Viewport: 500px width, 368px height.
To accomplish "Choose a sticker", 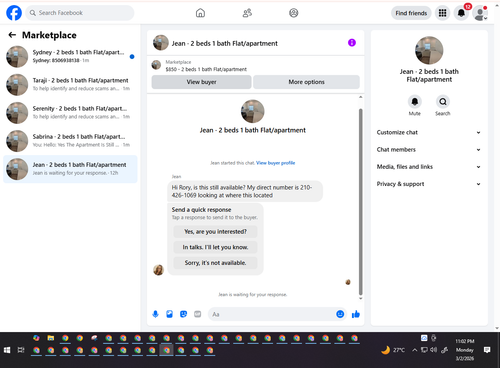I will (x=183, y=314).
